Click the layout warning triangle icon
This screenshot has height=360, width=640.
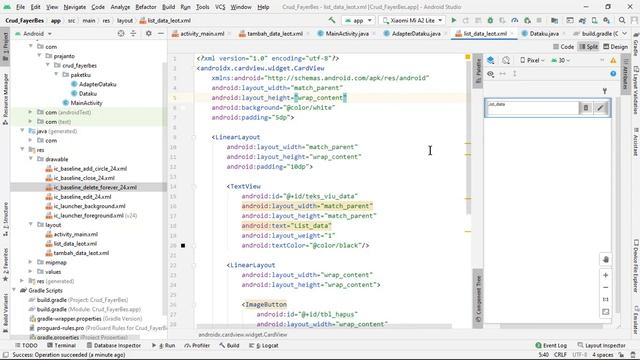(x=613, y=60)
